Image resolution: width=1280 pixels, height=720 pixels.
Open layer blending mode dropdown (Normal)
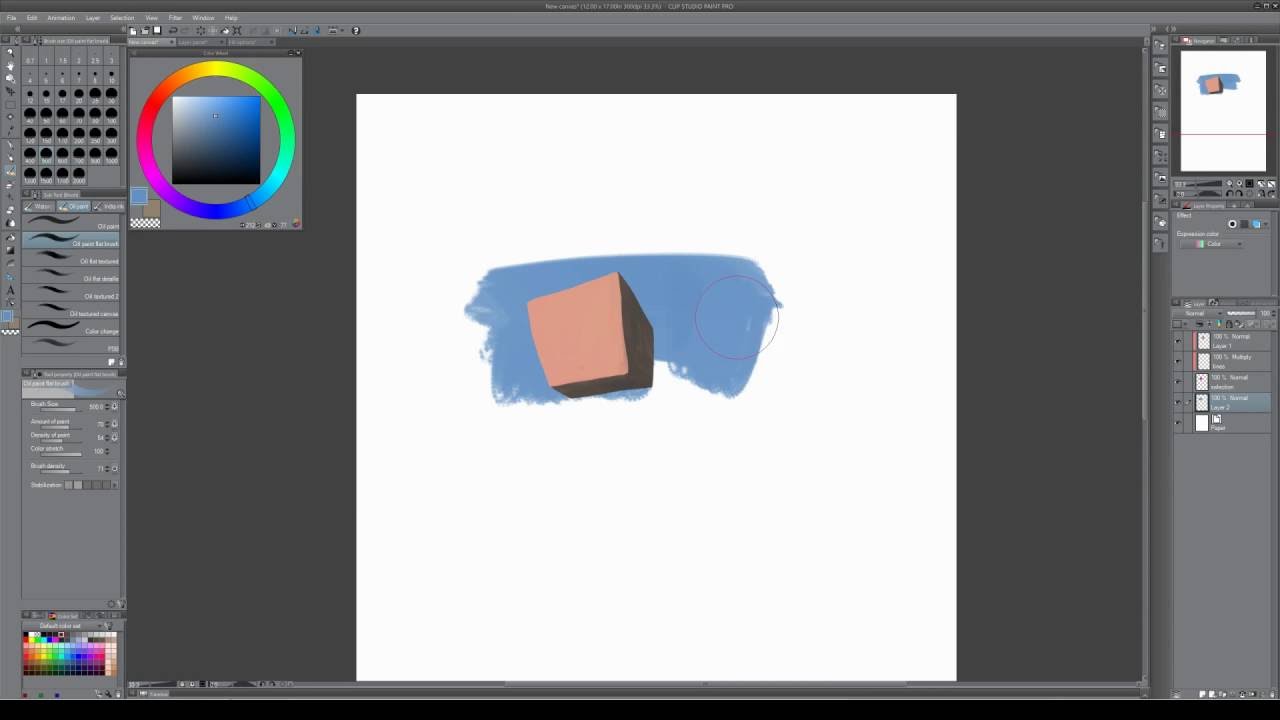tap(1199, 313)
